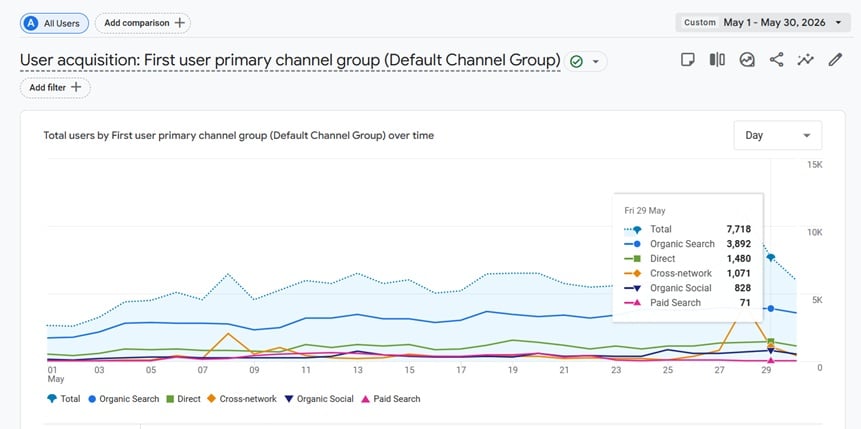Click the All Users 'A' badge icon

click(x=31, y=23)
